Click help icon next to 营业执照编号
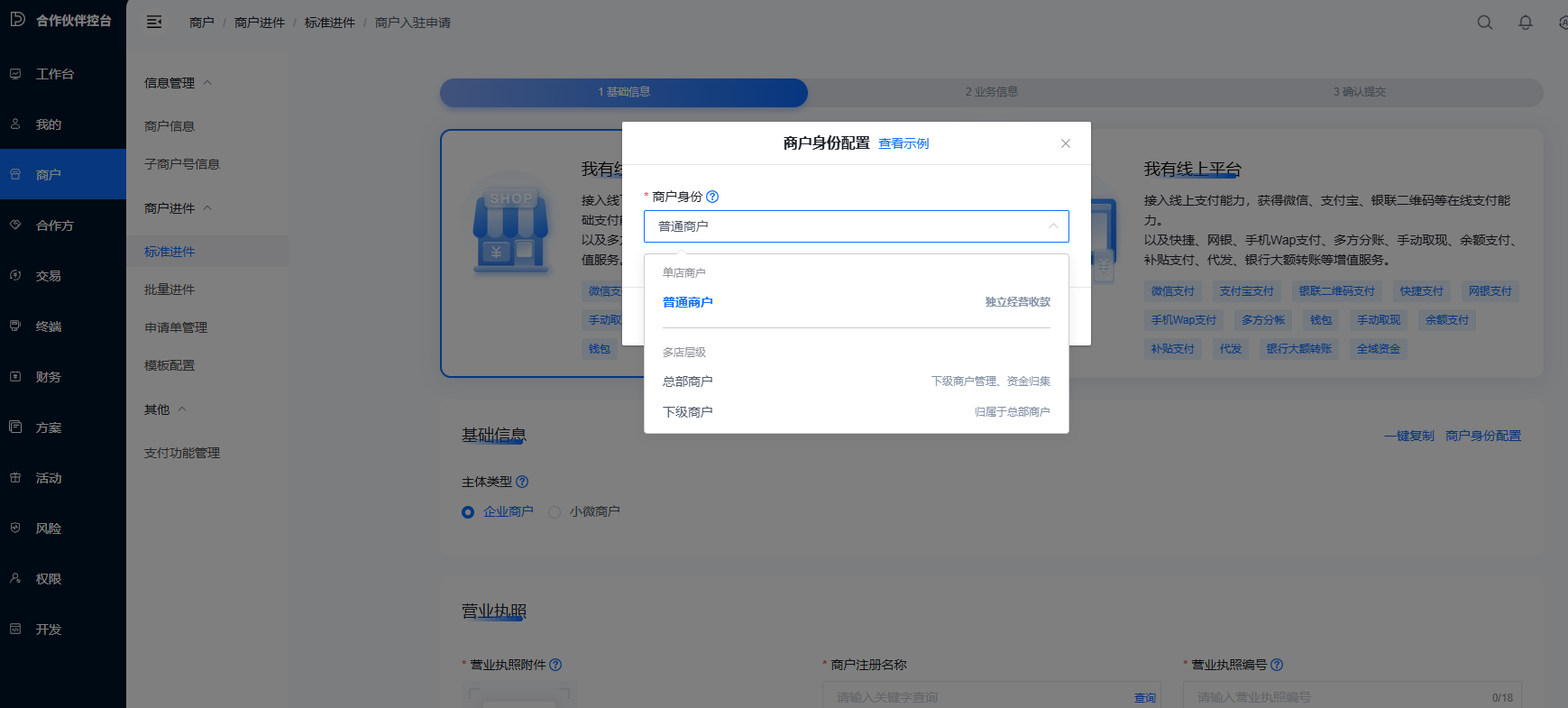Image resolution: width=1568 pixels, height=708 pixels. pyautogui.click(x=1277, y=665)
